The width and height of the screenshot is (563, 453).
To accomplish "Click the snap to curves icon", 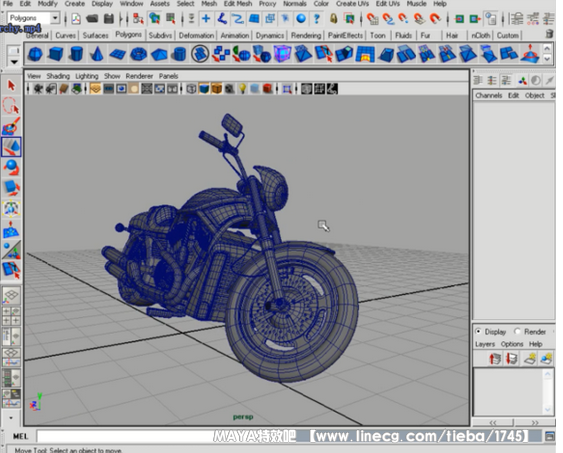I will [388, 18].
